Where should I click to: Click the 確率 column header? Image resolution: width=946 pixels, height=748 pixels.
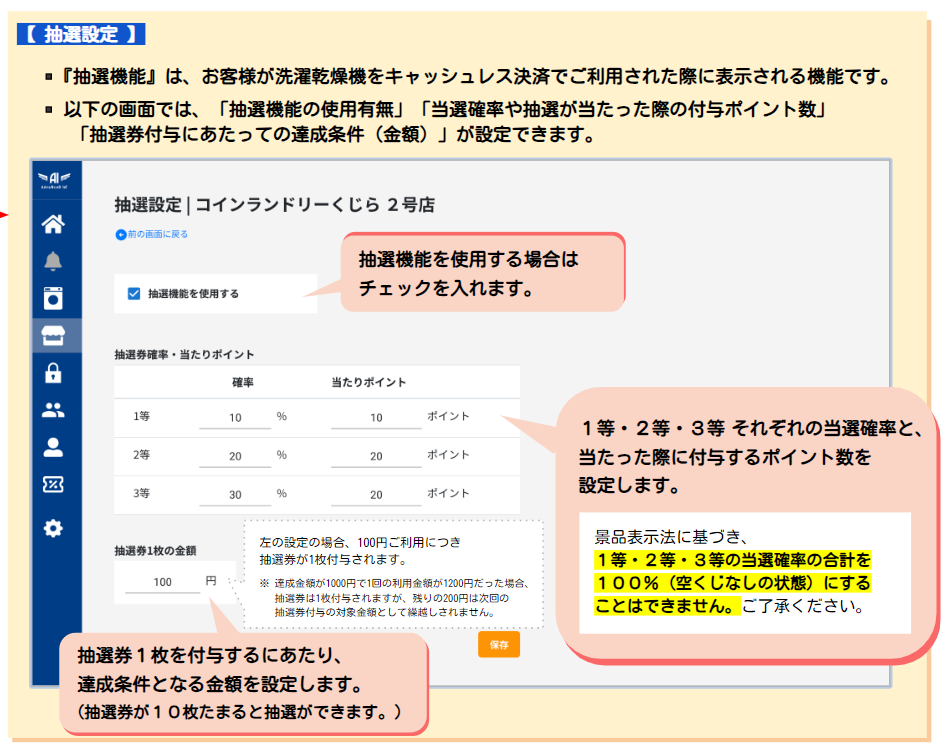243,382
